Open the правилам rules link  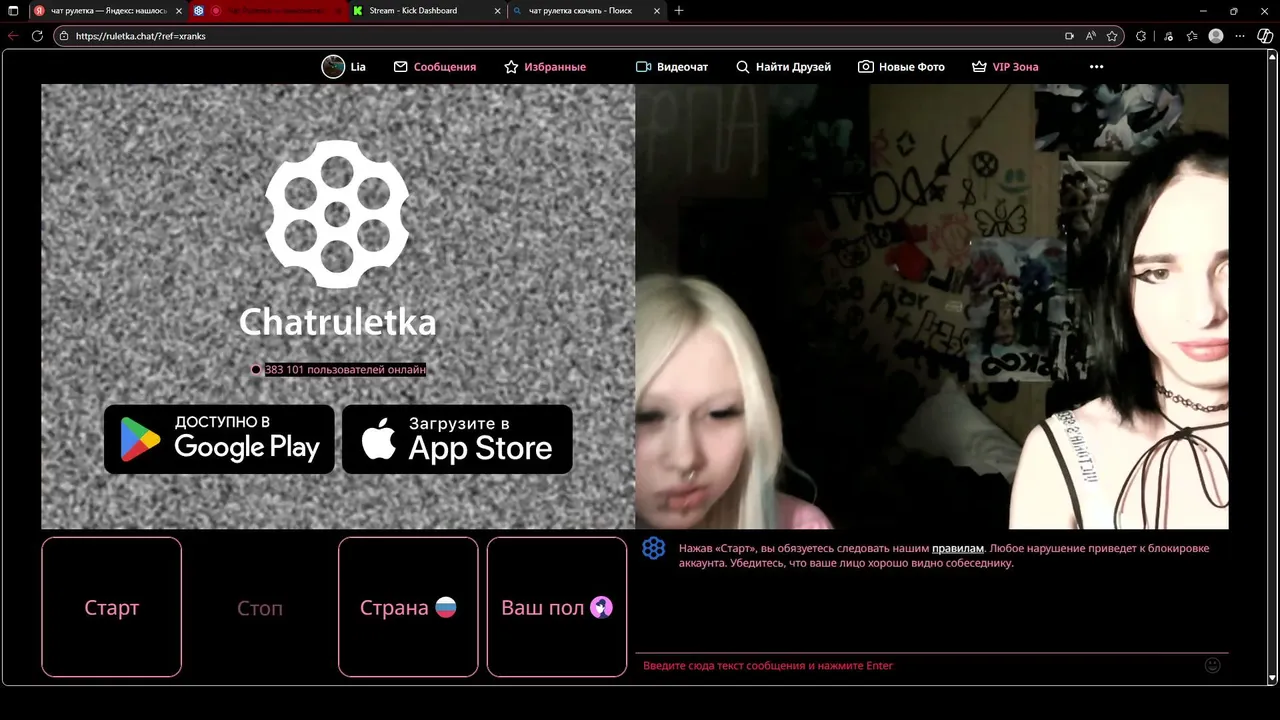958,548
